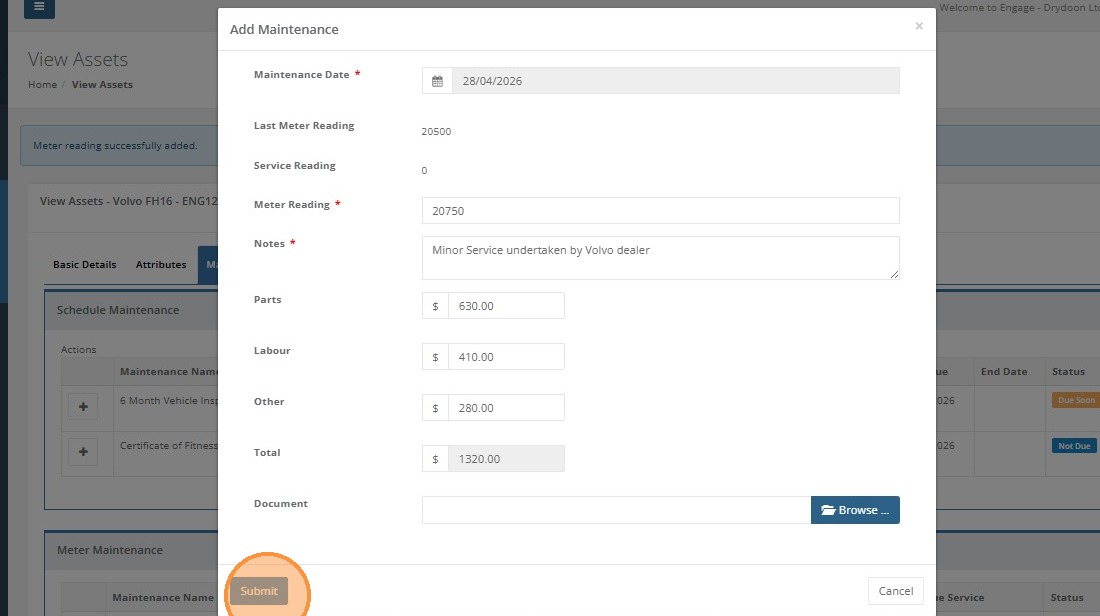This screenshot has height=616, width=1100.
Task: Edit the Meter Reading field
Action: tap(660, 211)
